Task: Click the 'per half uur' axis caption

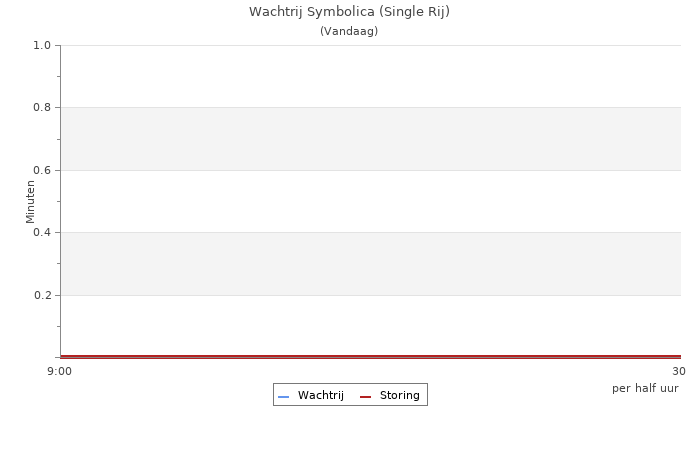Action: click(x=645, y=388)
